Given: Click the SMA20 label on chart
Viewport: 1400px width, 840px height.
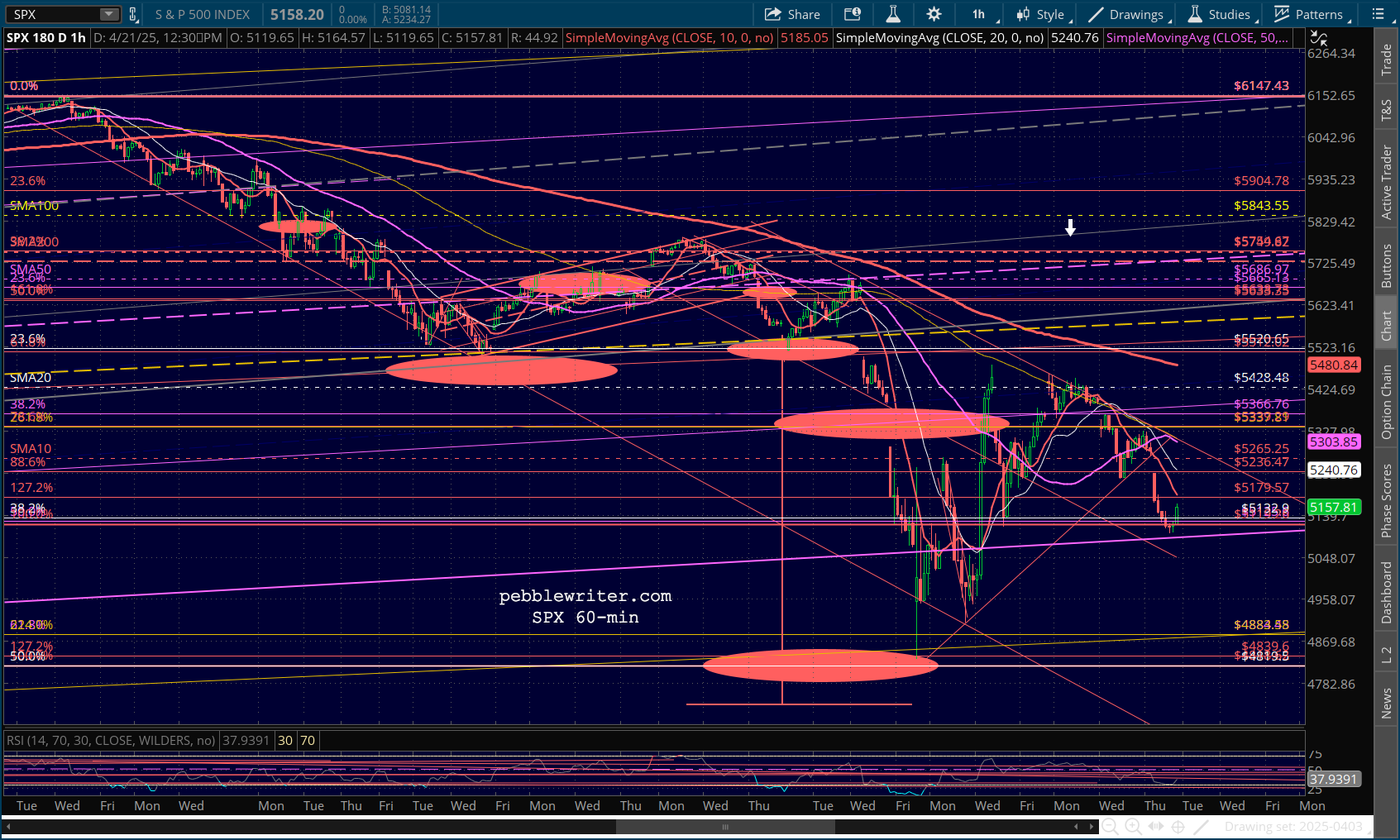Looking at the screenshot, I should [31, 378].
